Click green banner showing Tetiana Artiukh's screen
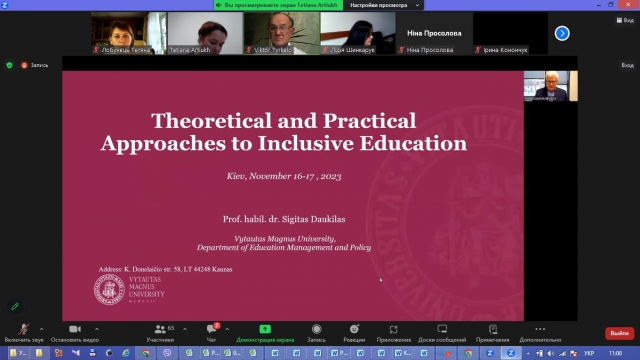The width and height of the screenshot is (640, 360). [x=278, y=5]
